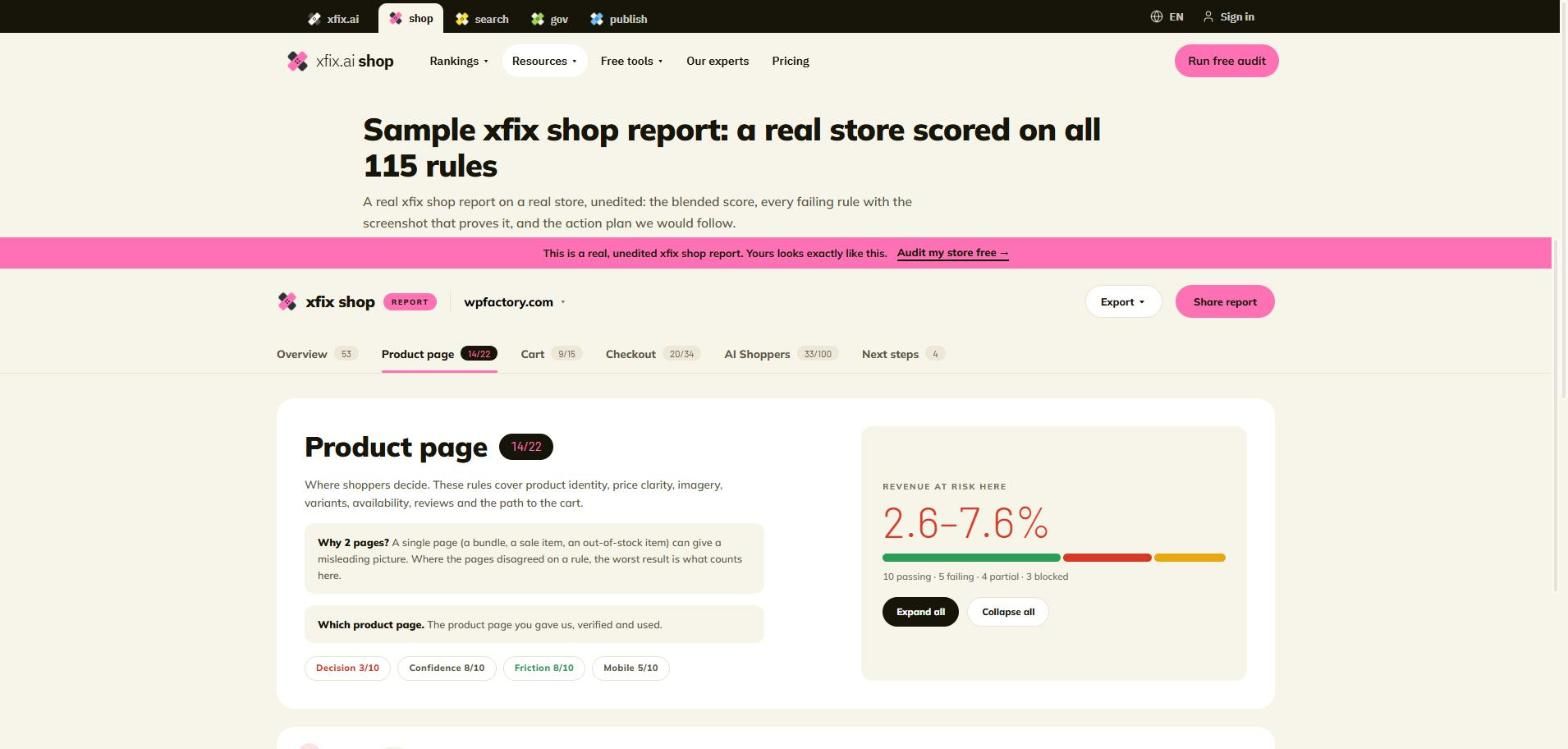Select the shop tab in top bar
The height and width of the screenshot is (749, 1568).
411,18
